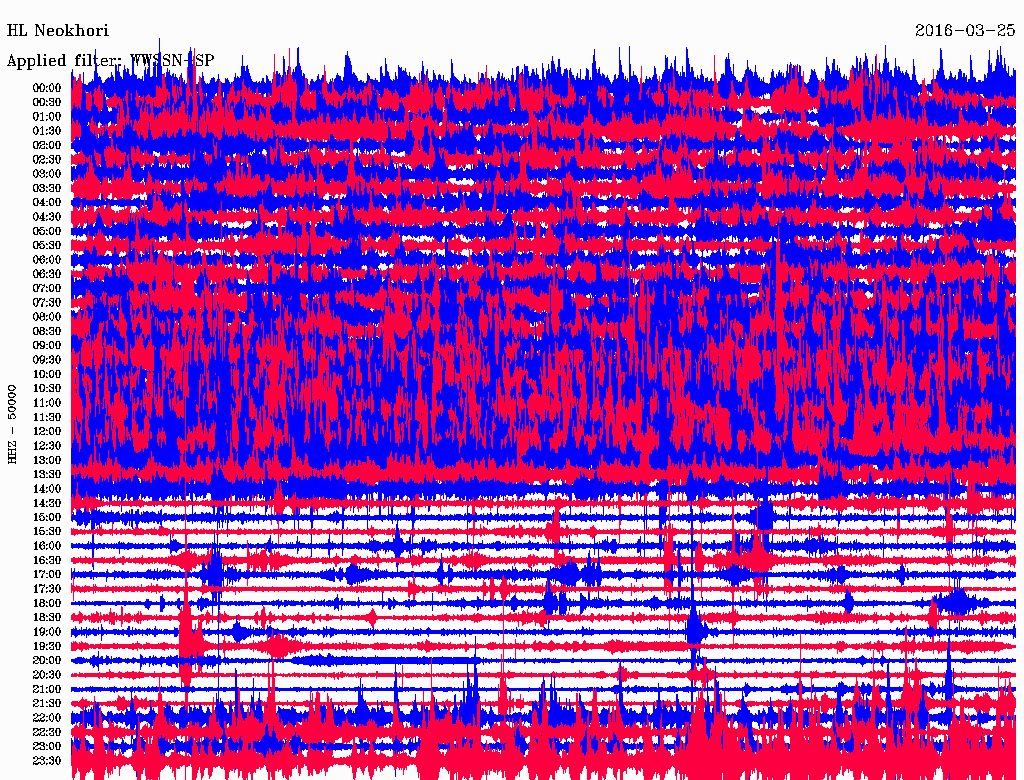Click the Applied filter WWSSN-SP label
Viewport: 1024px width, 780px height.
(110, 61)
